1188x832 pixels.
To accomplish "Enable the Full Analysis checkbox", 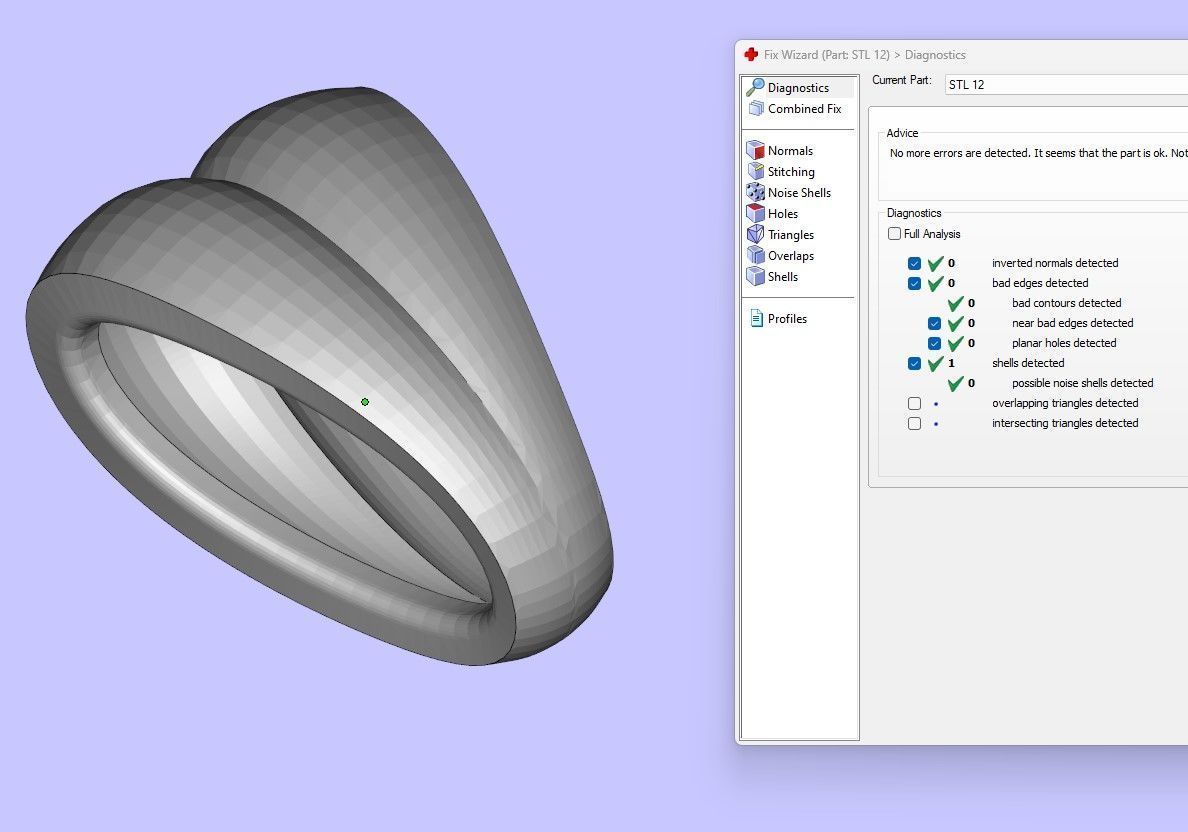I will tap(894, 233).
